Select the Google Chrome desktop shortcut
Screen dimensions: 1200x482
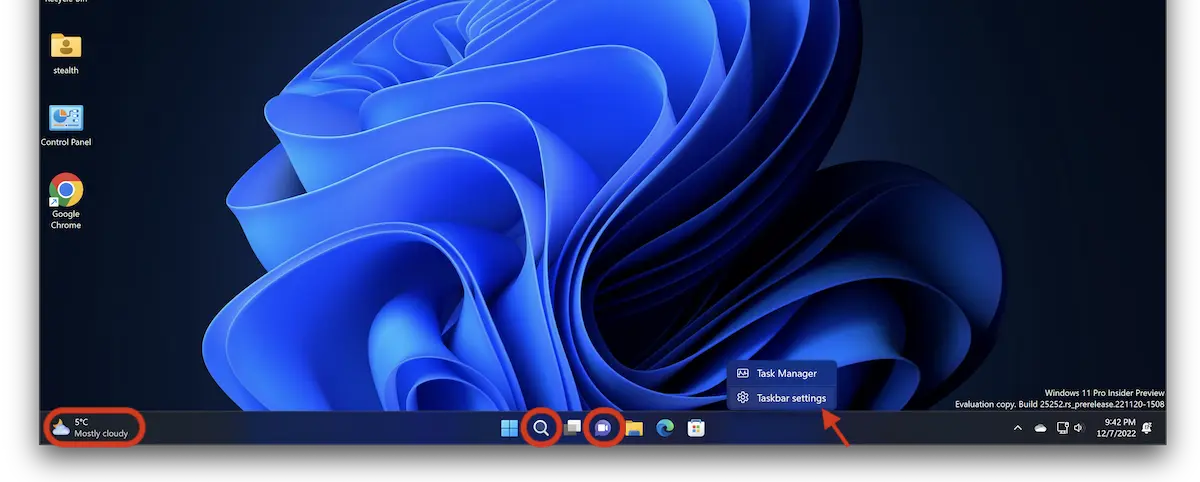click(x=66, y=201)
